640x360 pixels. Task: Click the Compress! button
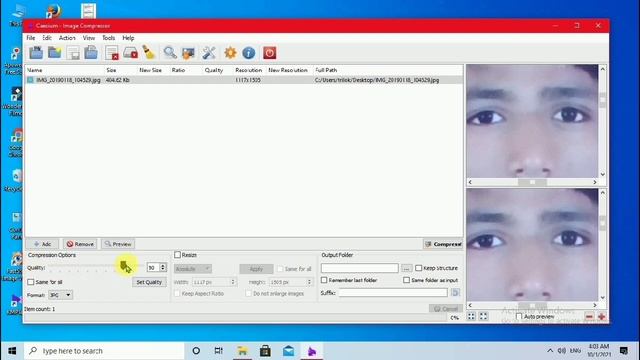pos(443,244)
